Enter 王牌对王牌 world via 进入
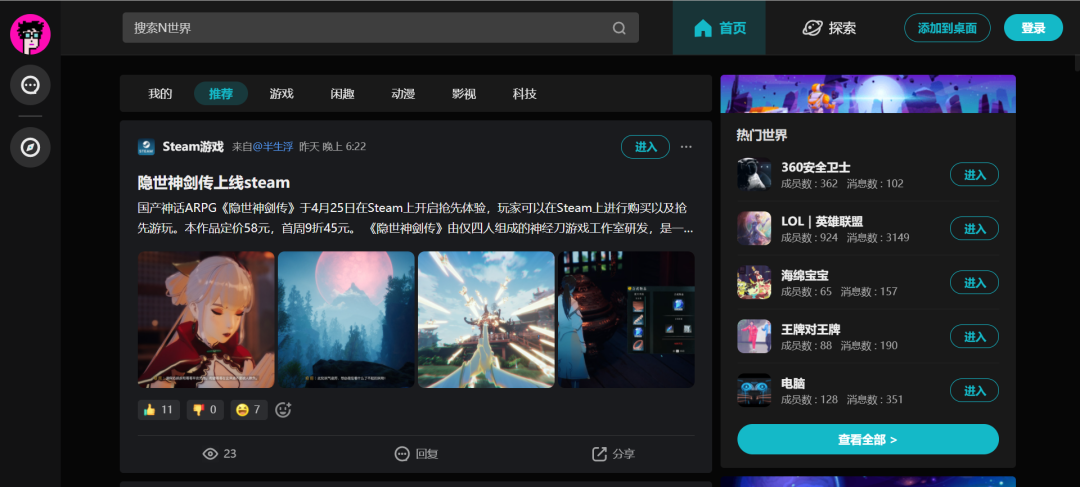 974,336
